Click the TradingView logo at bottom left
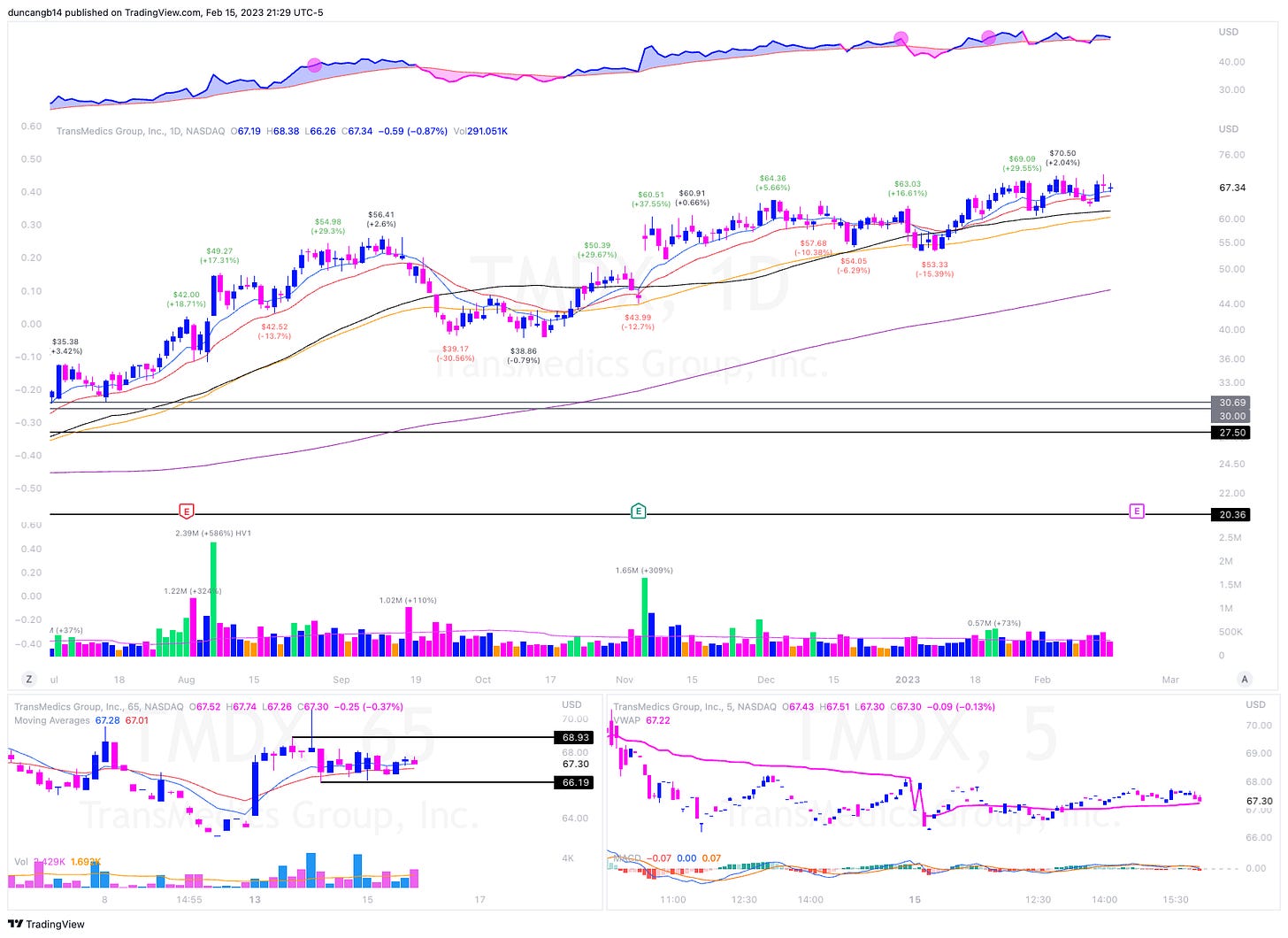Viewport: 1288px width, 938px height. 46,924
